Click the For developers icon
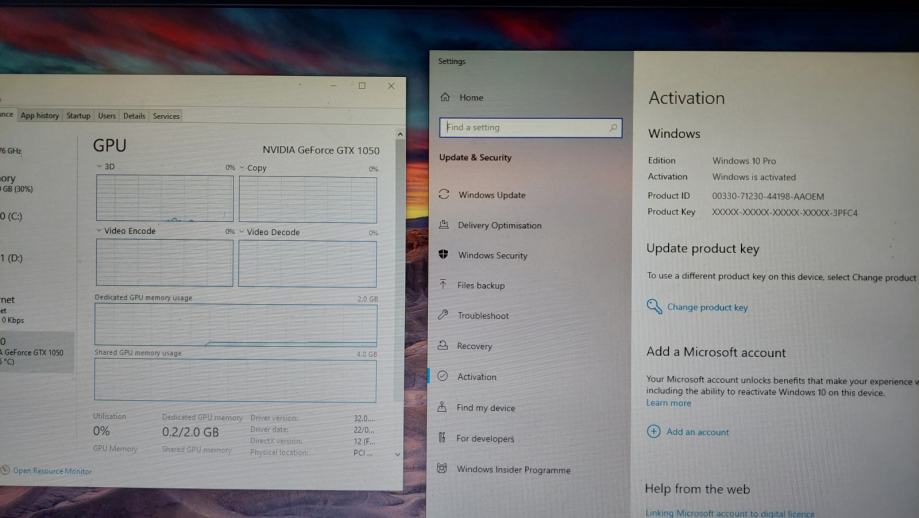This screenshot has height=518, width=919. pyautogui.click(x=442, y=437)
